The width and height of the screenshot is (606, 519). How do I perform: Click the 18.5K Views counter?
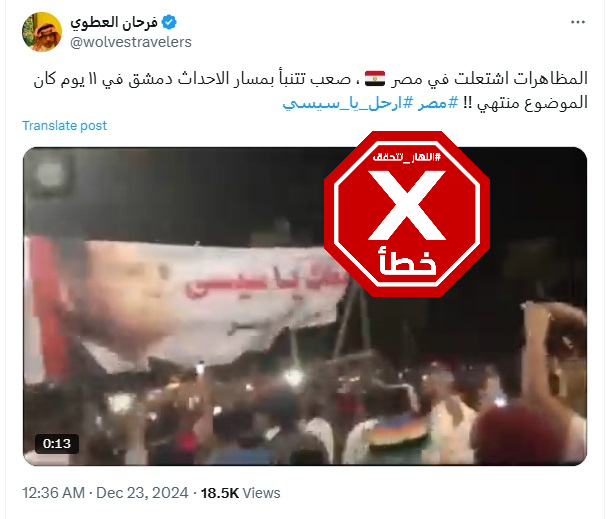click(240, 493)
